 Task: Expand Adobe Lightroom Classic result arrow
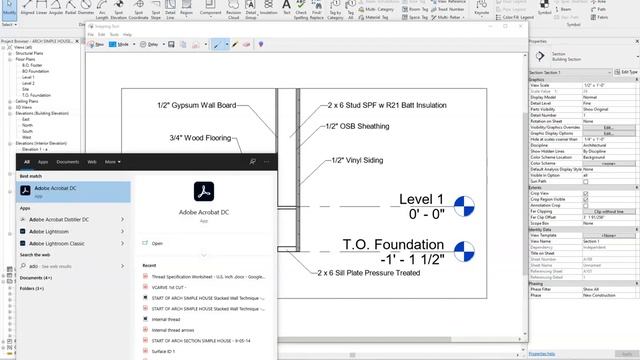point(122,243)
